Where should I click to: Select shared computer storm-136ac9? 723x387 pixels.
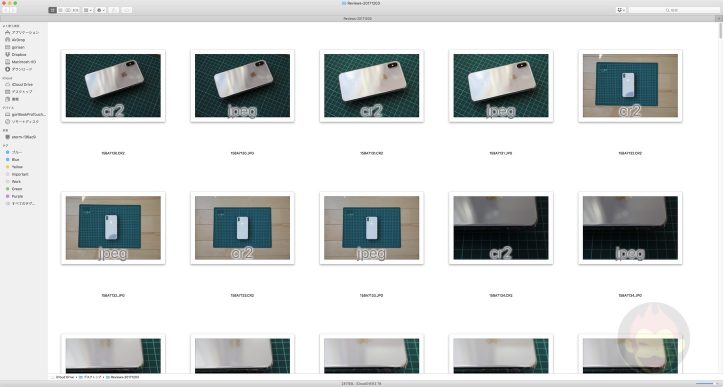(x=20, y=137)
